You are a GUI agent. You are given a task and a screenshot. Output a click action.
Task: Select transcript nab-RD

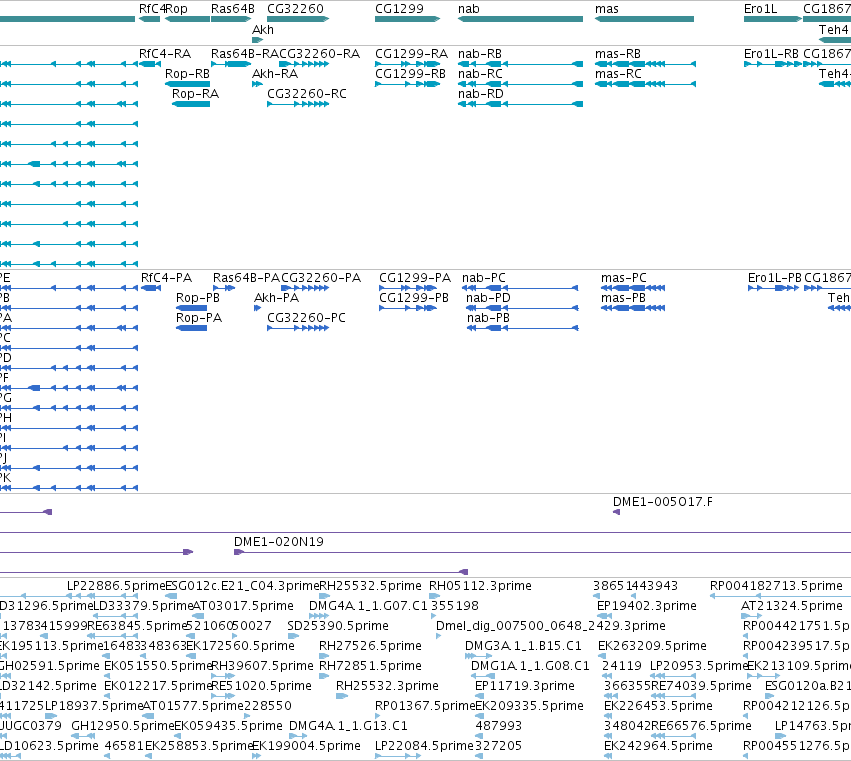pyautogui.click(x=481, y=93)
